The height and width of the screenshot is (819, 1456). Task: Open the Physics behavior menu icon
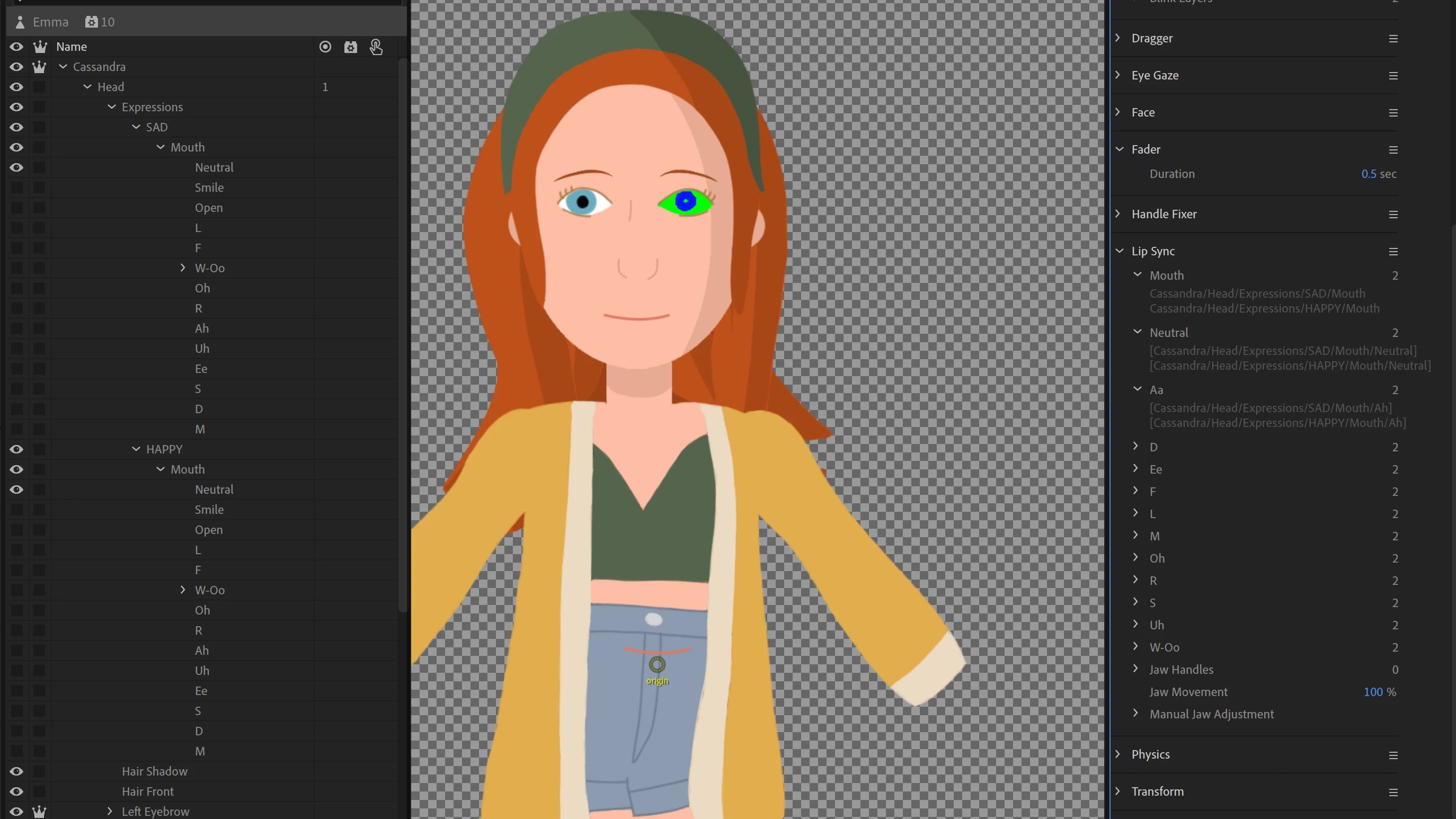(1393, 755)
